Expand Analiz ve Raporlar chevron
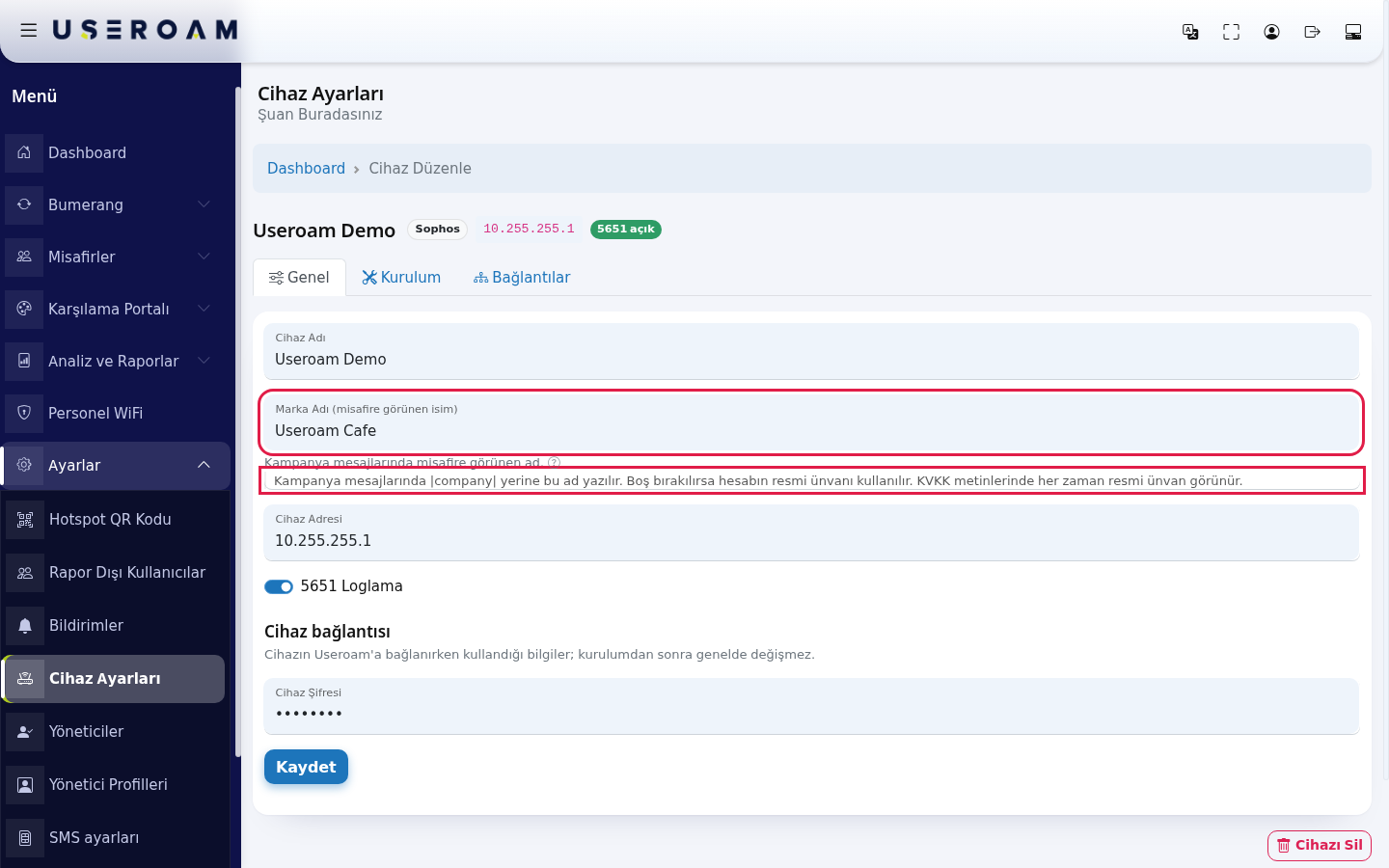 click(x=204, y=361)
